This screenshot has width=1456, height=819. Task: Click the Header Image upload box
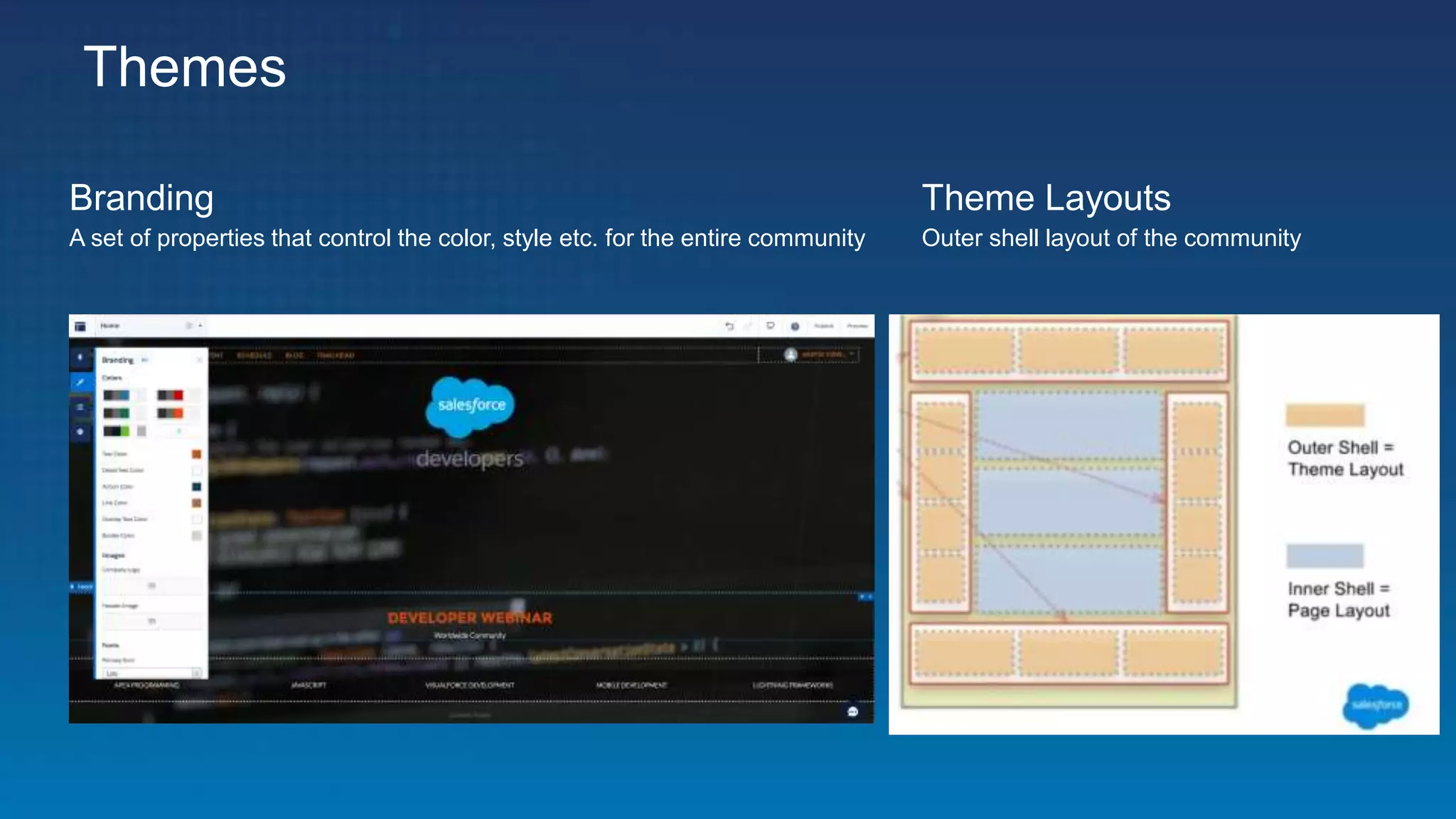[151, 621]
